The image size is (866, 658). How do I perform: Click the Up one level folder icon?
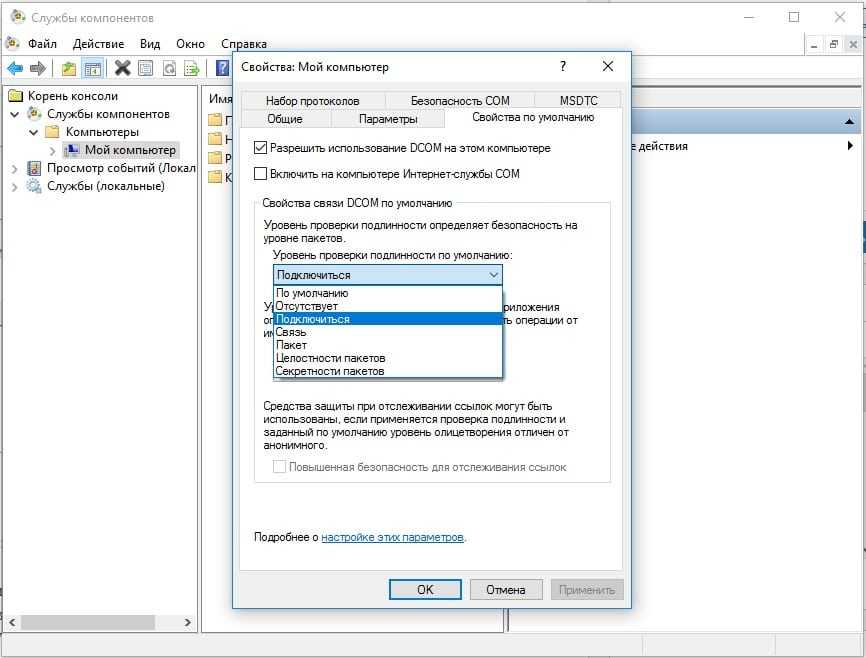click(68, 68)
